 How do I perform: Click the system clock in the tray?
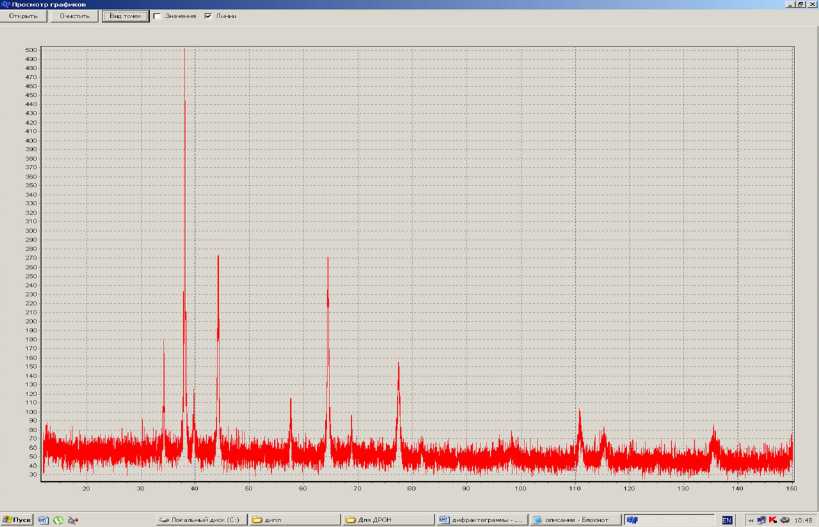pos(803,520)
